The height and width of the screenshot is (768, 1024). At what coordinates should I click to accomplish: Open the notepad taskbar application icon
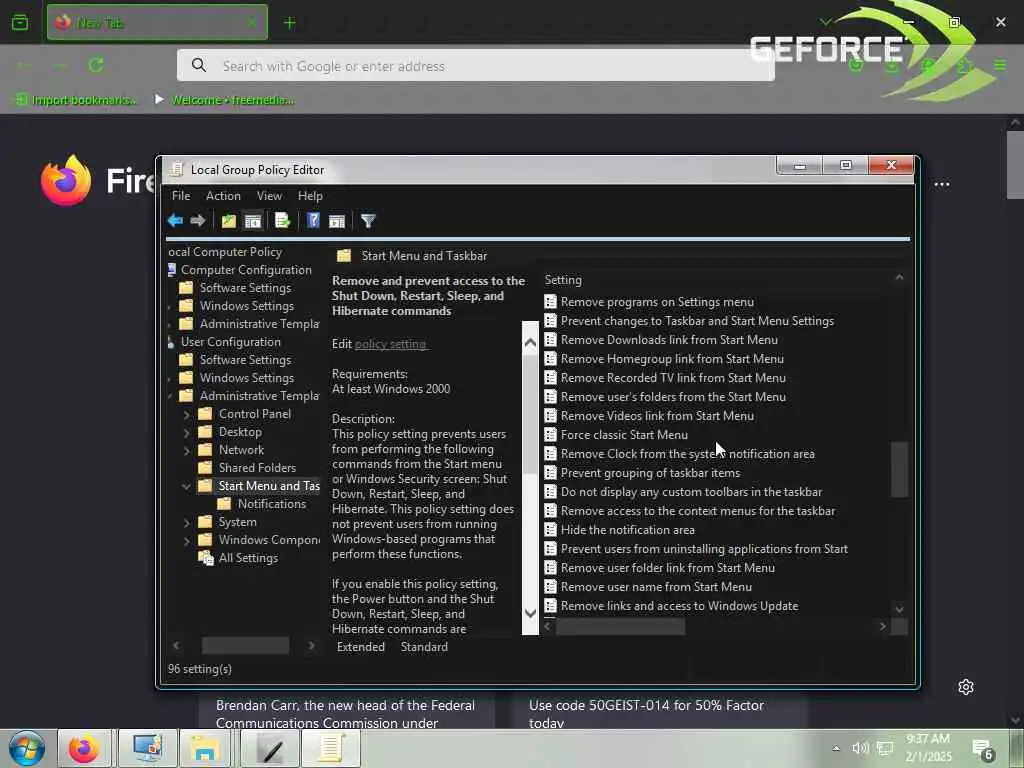330,748
